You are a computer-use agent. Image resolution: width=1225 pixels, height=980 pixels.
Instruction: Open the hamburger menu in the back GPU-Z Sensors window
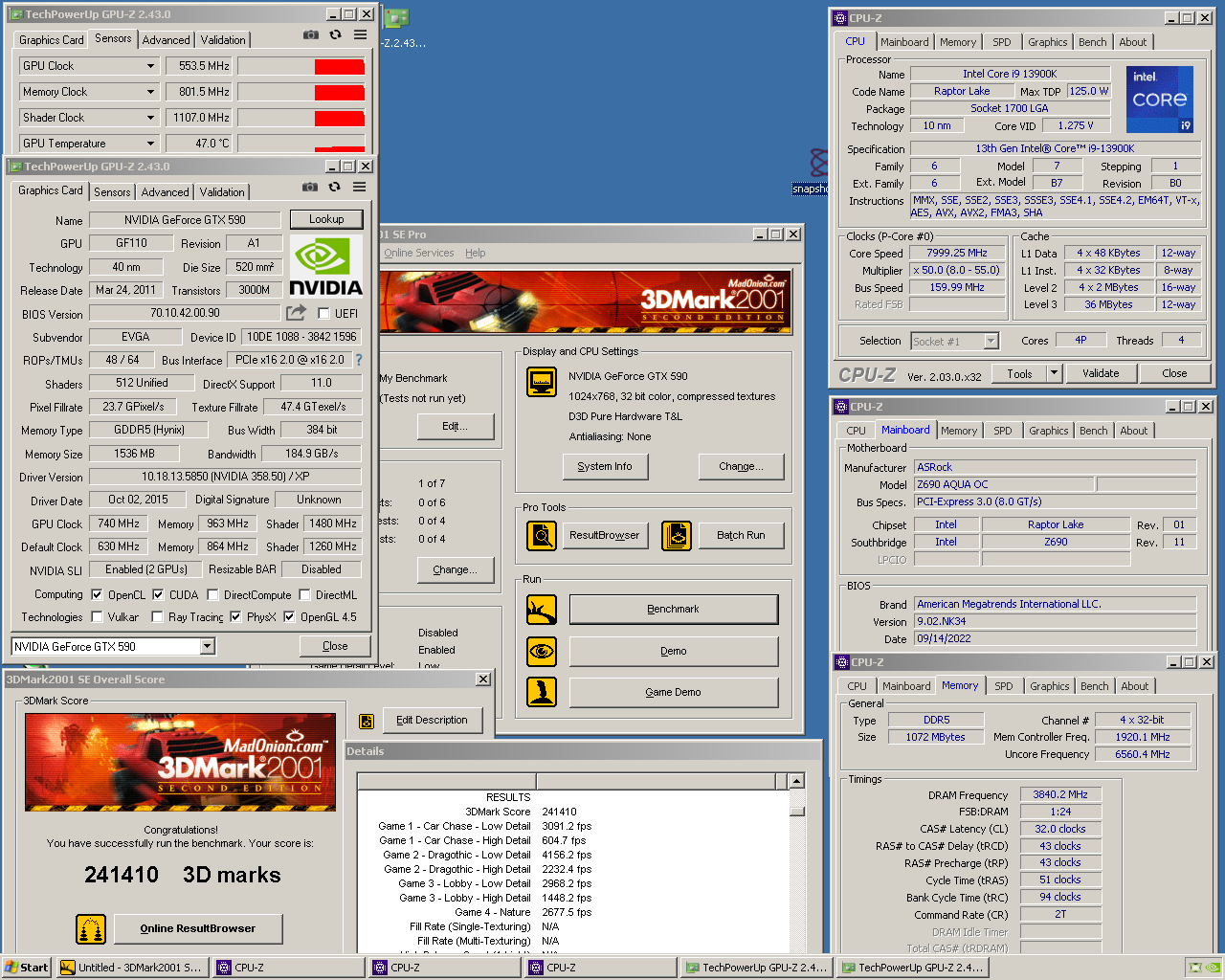point(360,34)
